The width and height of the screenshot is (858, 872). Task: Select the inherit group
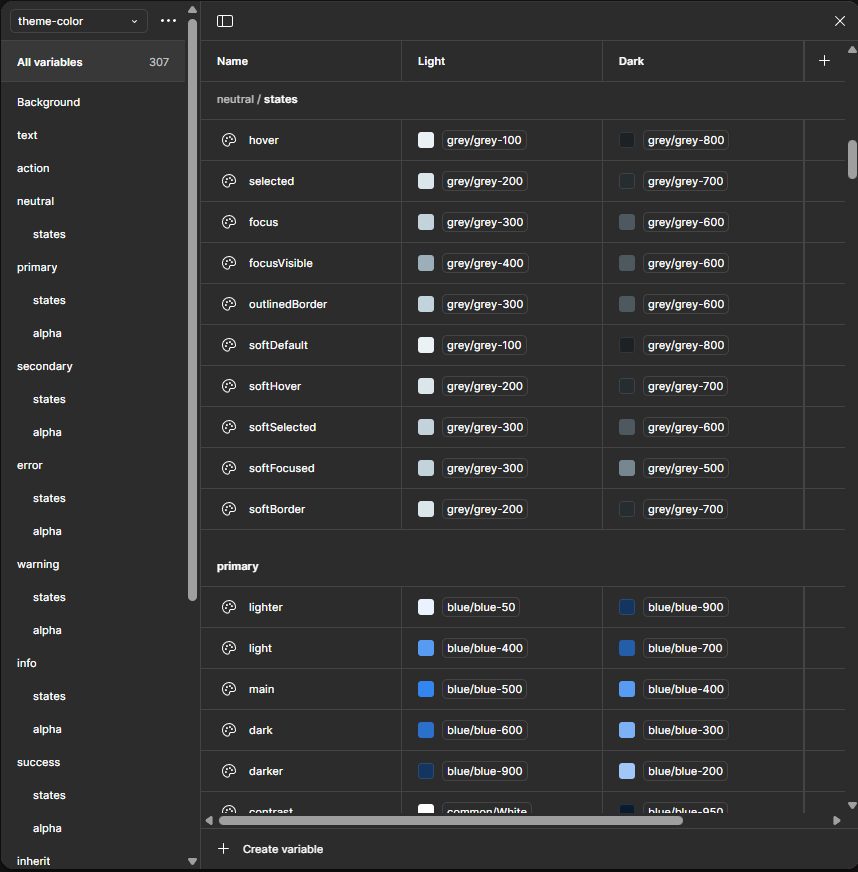pyautogui.click(x=33, y=861)
